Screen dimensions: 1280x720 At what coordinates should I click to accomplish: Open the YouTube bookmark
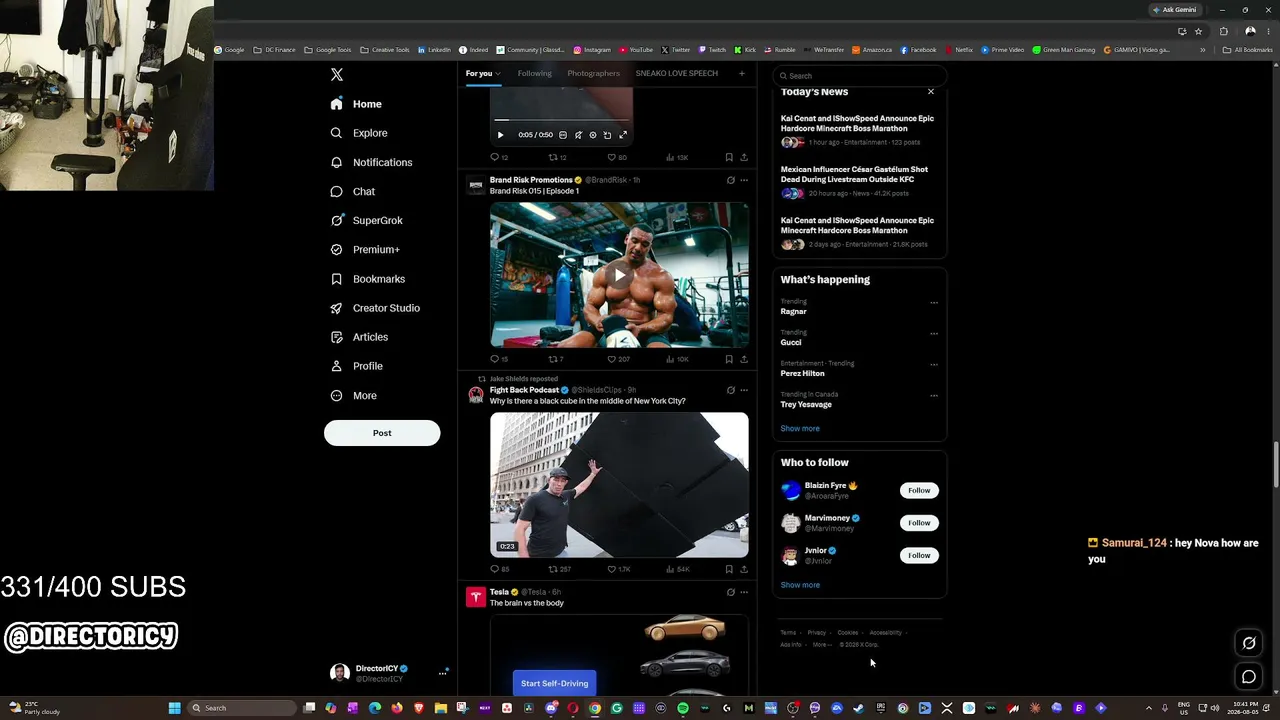point(636,50)
